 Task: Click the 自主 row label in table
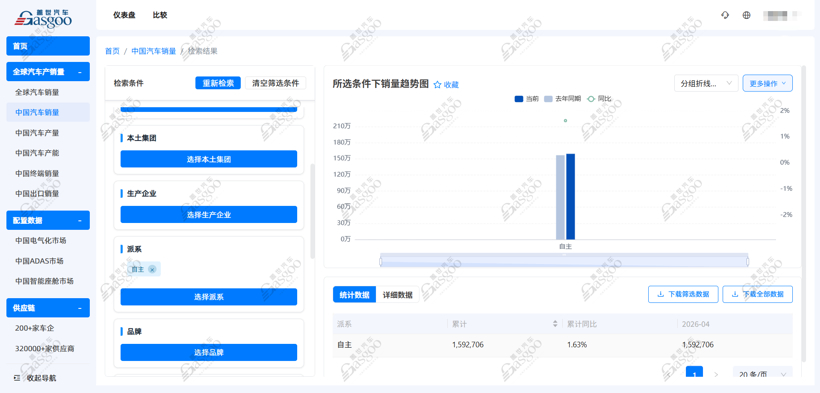(344, 345)
